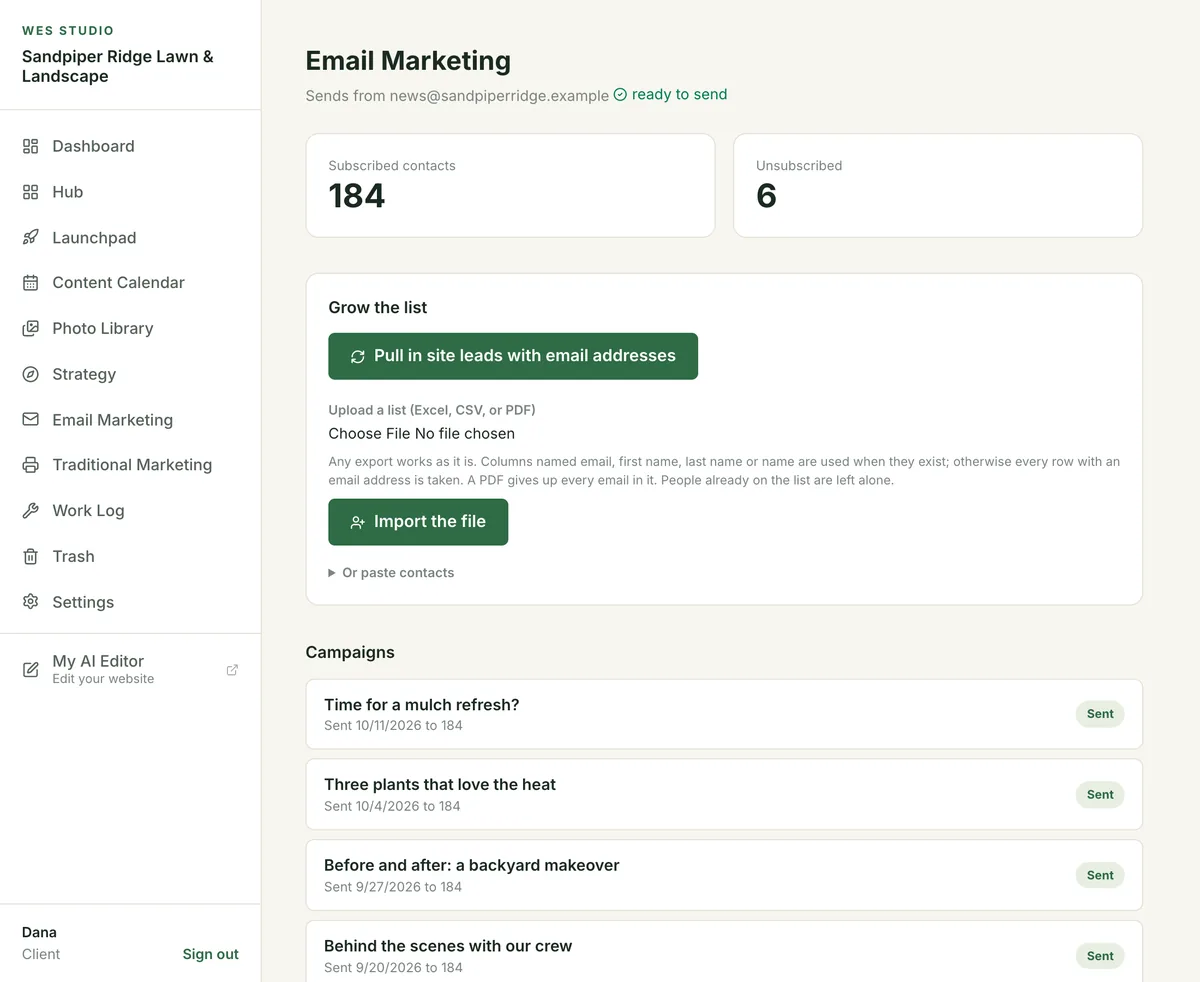Click Sandpiper Ridge Lawn & Landscape title
The width and height of the screenshot is (1200, 982).
point(118,67)
